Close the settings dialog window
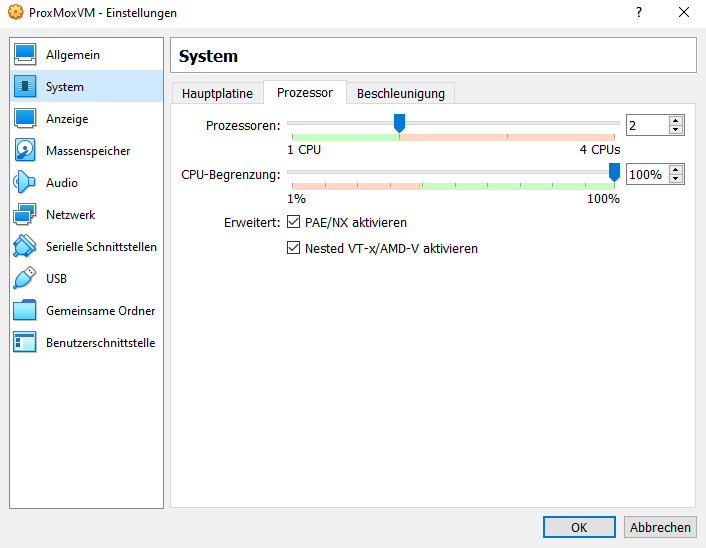The width and height of the screenshot is (706, 548). click(684, 12)
